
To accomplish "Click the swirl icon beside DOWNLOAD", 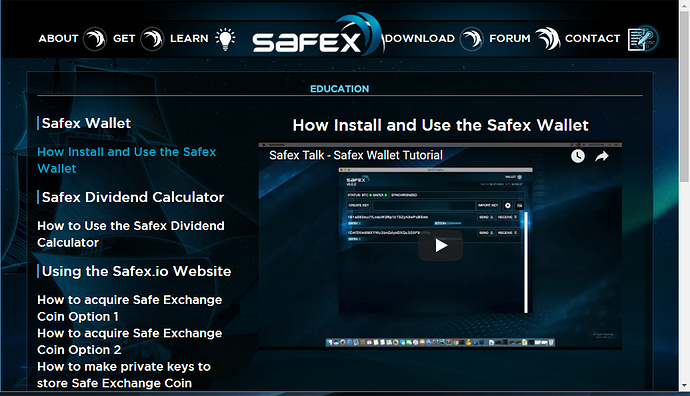I will pos(471,39).
